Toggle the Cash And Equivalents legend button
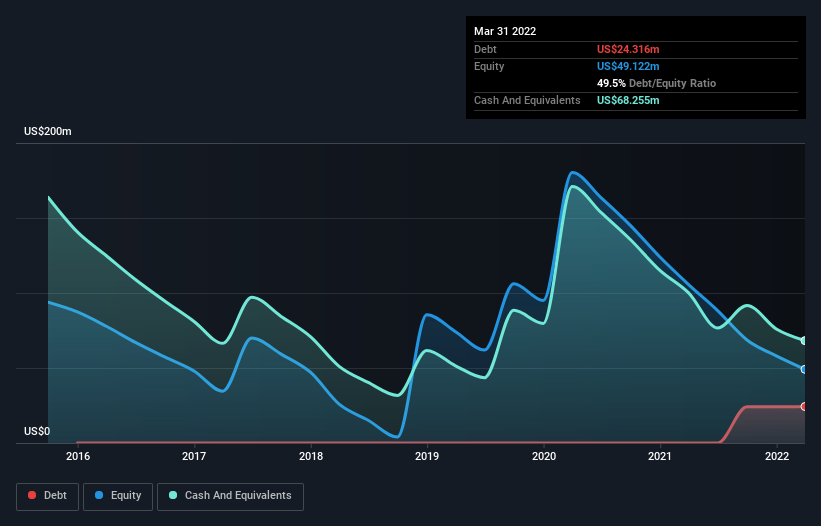Screen dimensions: 821x526 click(x=230, y=496)
